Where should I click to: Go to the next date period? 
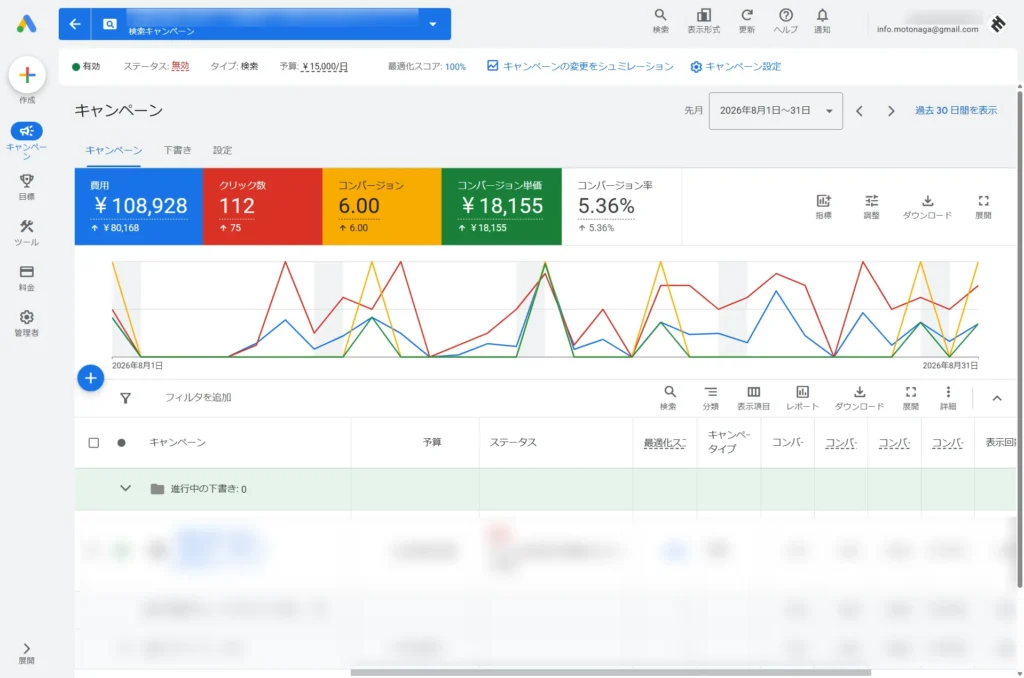[891, 112]
